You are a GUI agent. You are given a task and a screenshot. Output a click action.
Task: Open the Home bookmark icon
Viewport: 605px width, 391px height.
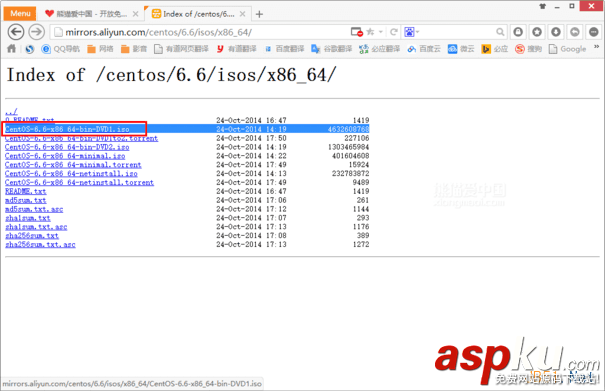click(12, 49)
